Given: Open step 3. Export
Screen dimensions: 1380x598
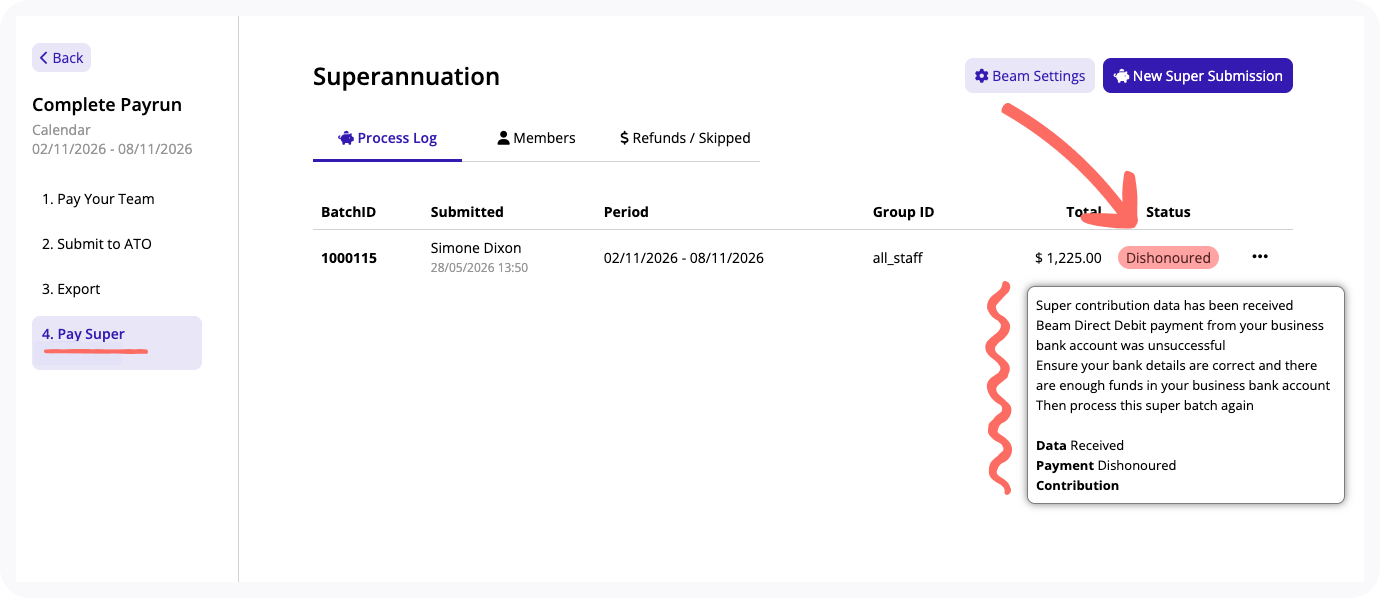Looking at the screenshot, I should pos(71,289).
